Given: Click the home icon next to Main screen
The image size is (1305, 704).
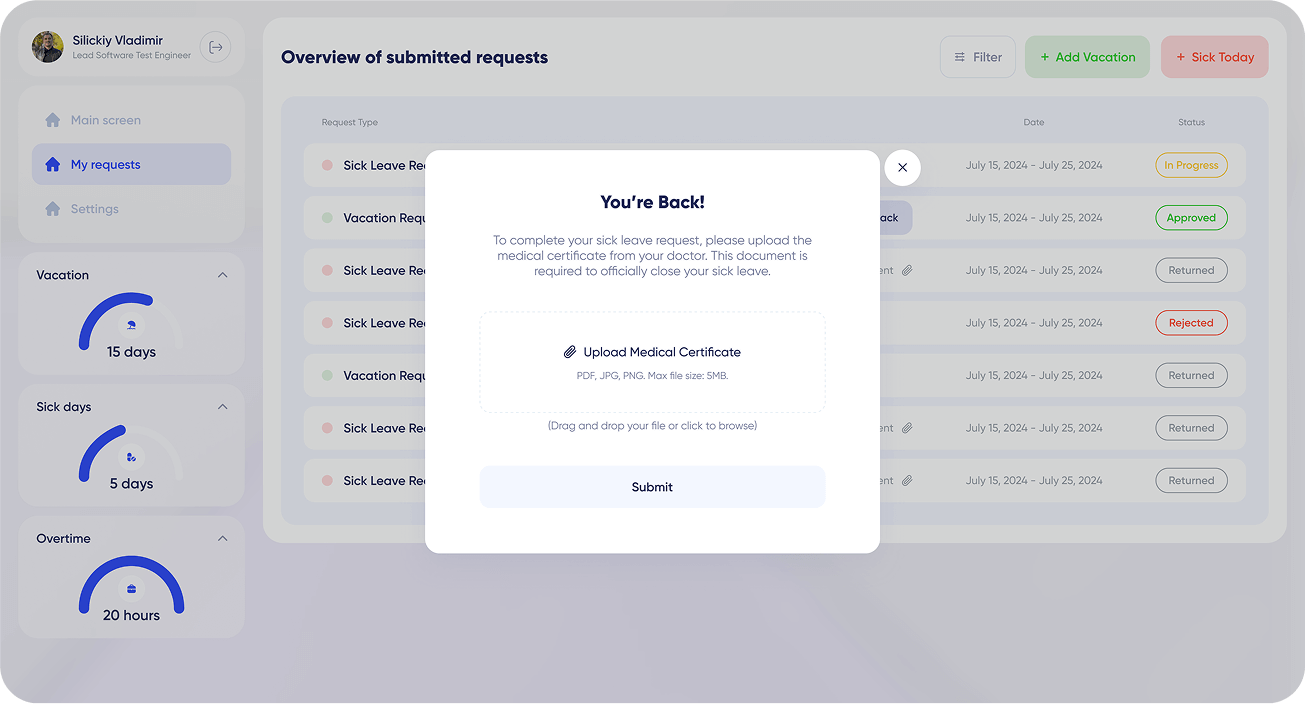Looking at the screenshot, I should [53, 120].
